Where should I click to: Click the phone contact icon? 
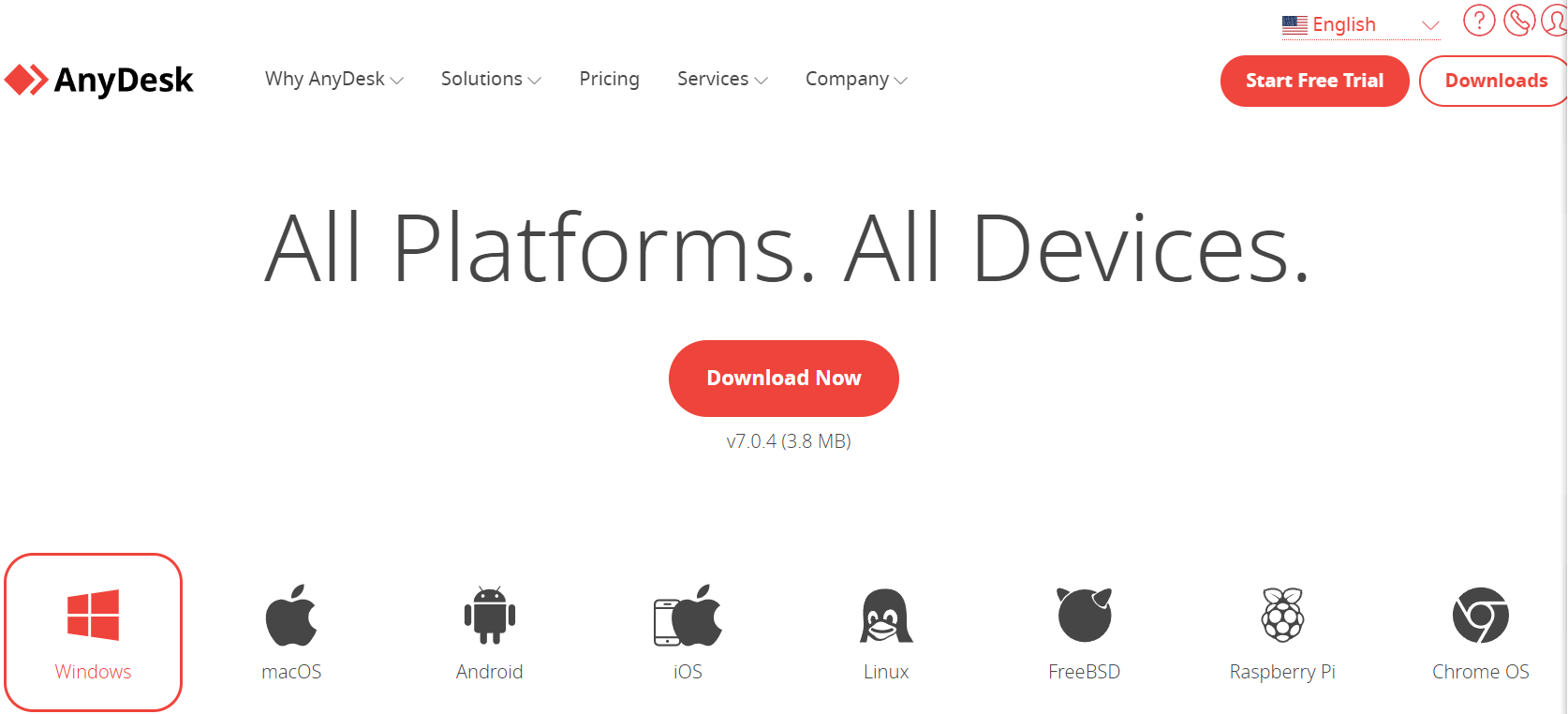[x=1519, y=20]
